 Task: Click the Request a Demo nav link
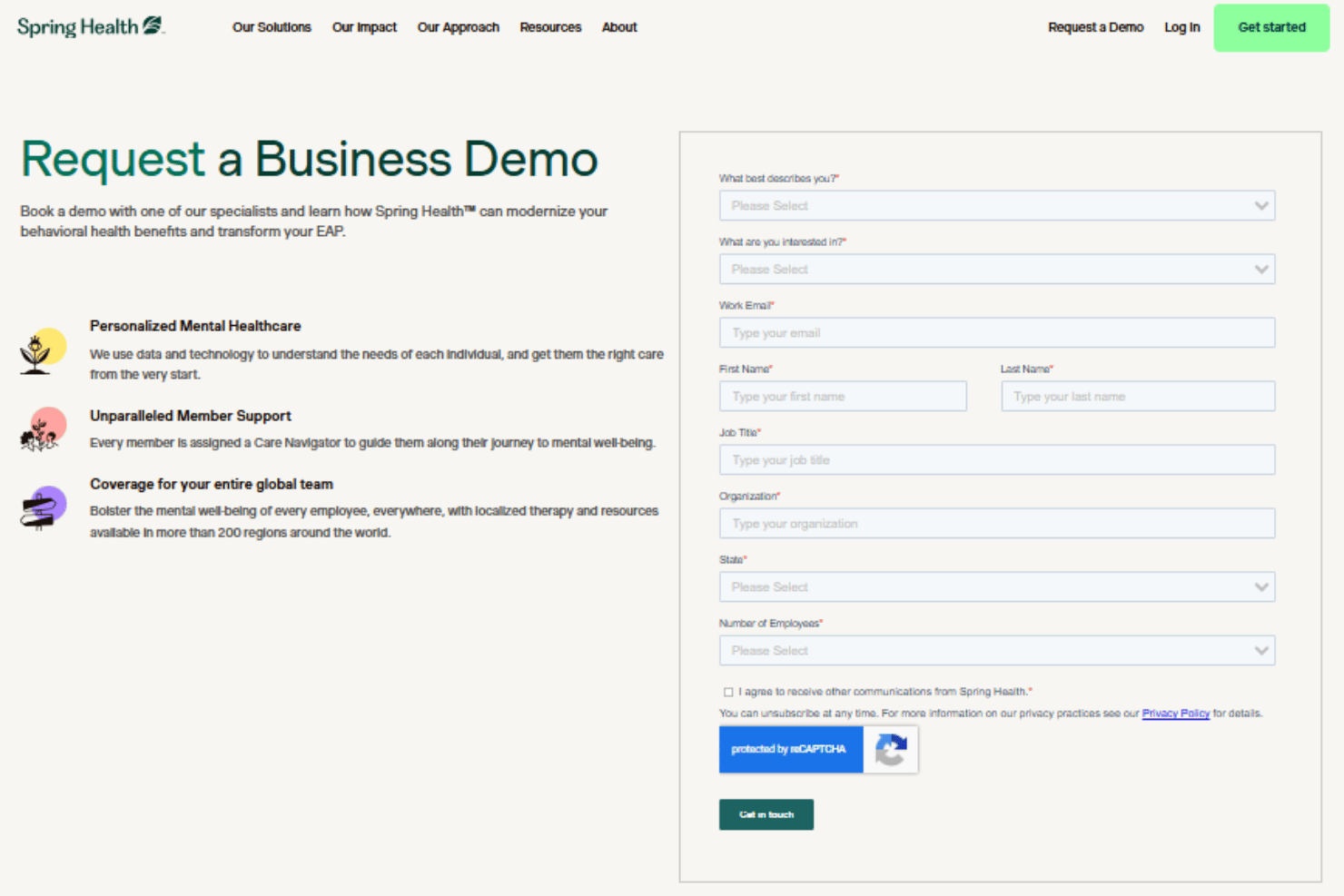(x=1096, y=27)
